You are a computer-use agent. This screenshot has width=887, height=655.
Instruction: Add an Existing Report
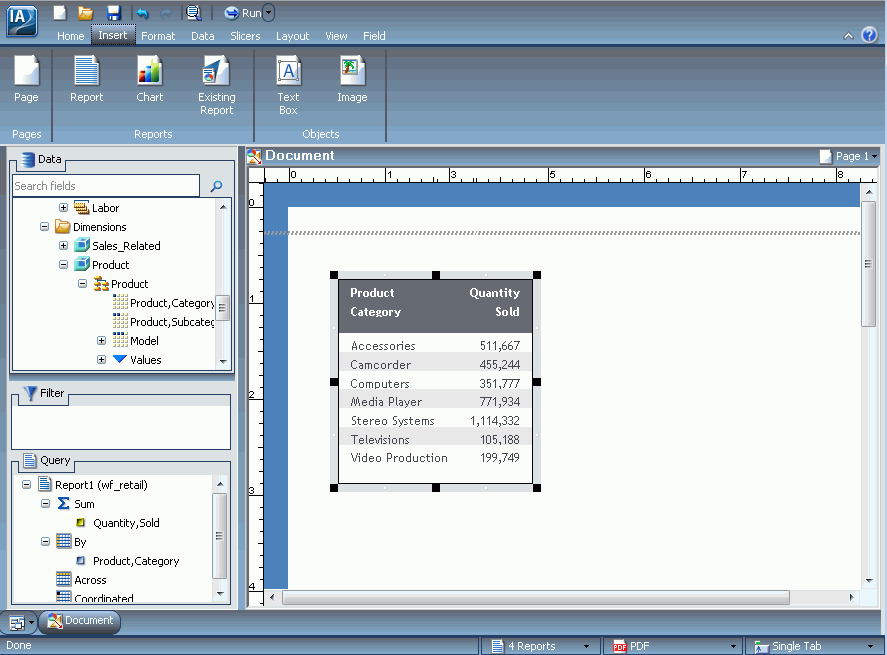tap(216, 85)
